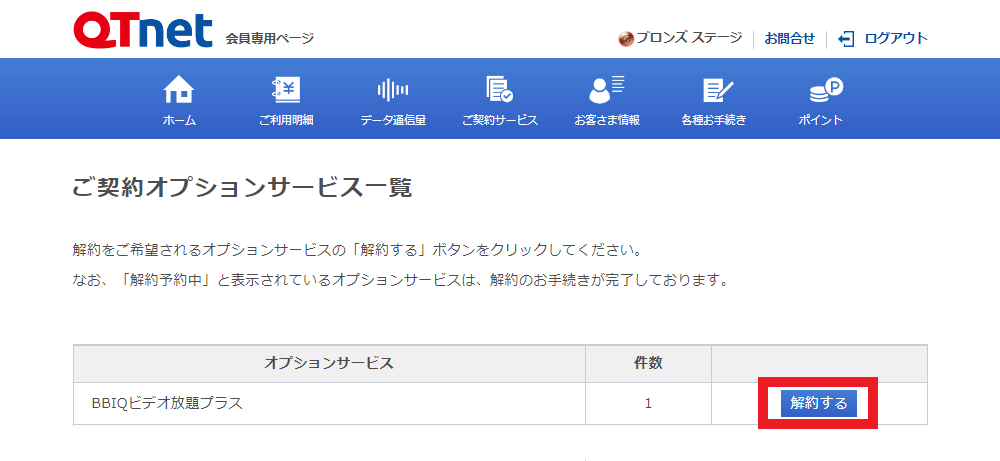
Task: Click the ご利用明細 yen statement icon
Action: [x=286, y=90]
